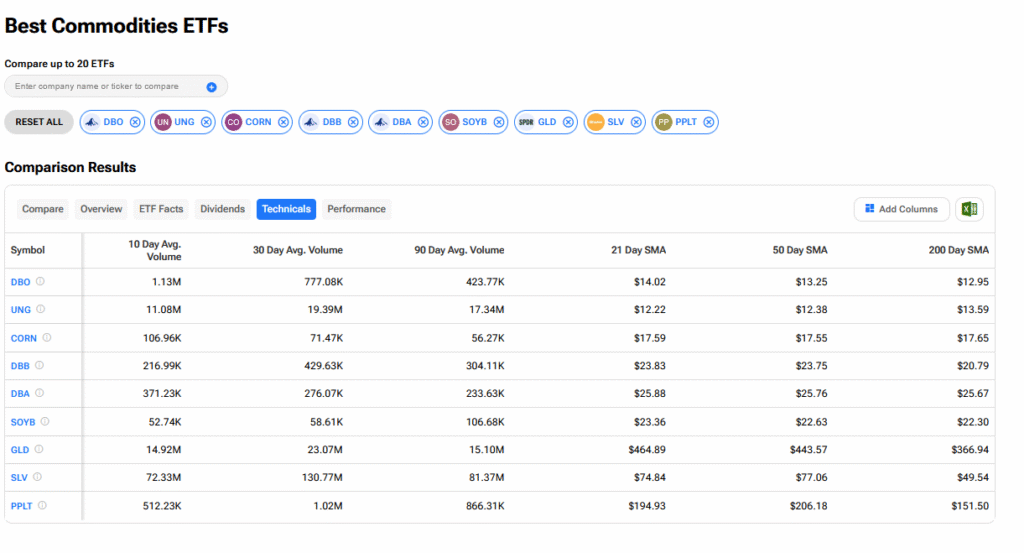Select the $12.95 value in DBO row
This screenshot has height=553, width=1024.
[973, 282]
